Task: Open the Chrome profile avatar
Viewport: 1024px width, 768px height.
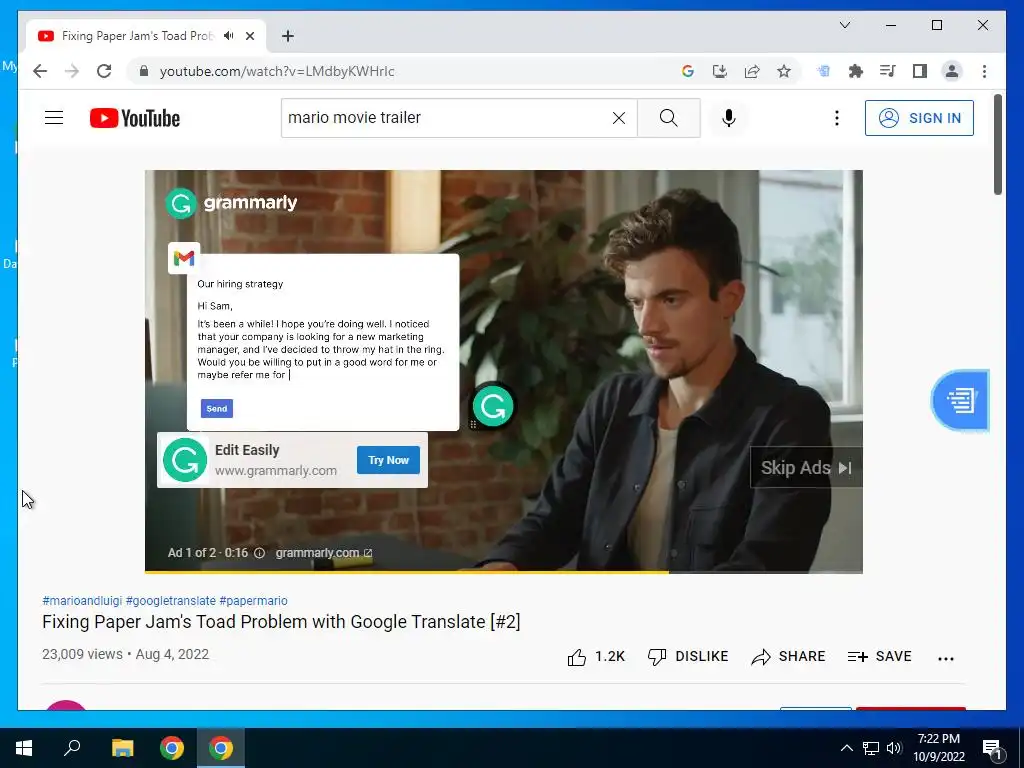Action: point(952,71)
